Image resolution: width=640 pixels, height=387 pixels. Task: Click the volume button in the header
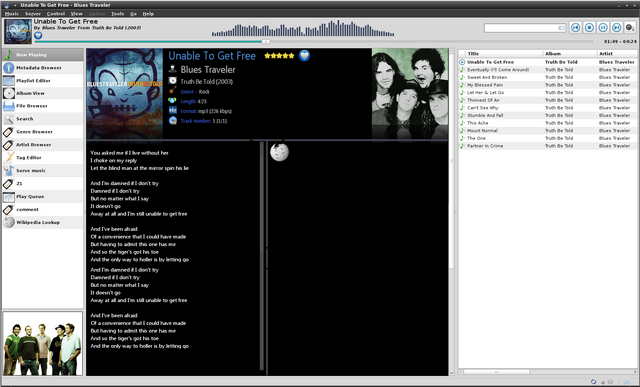tap(631, 27)
